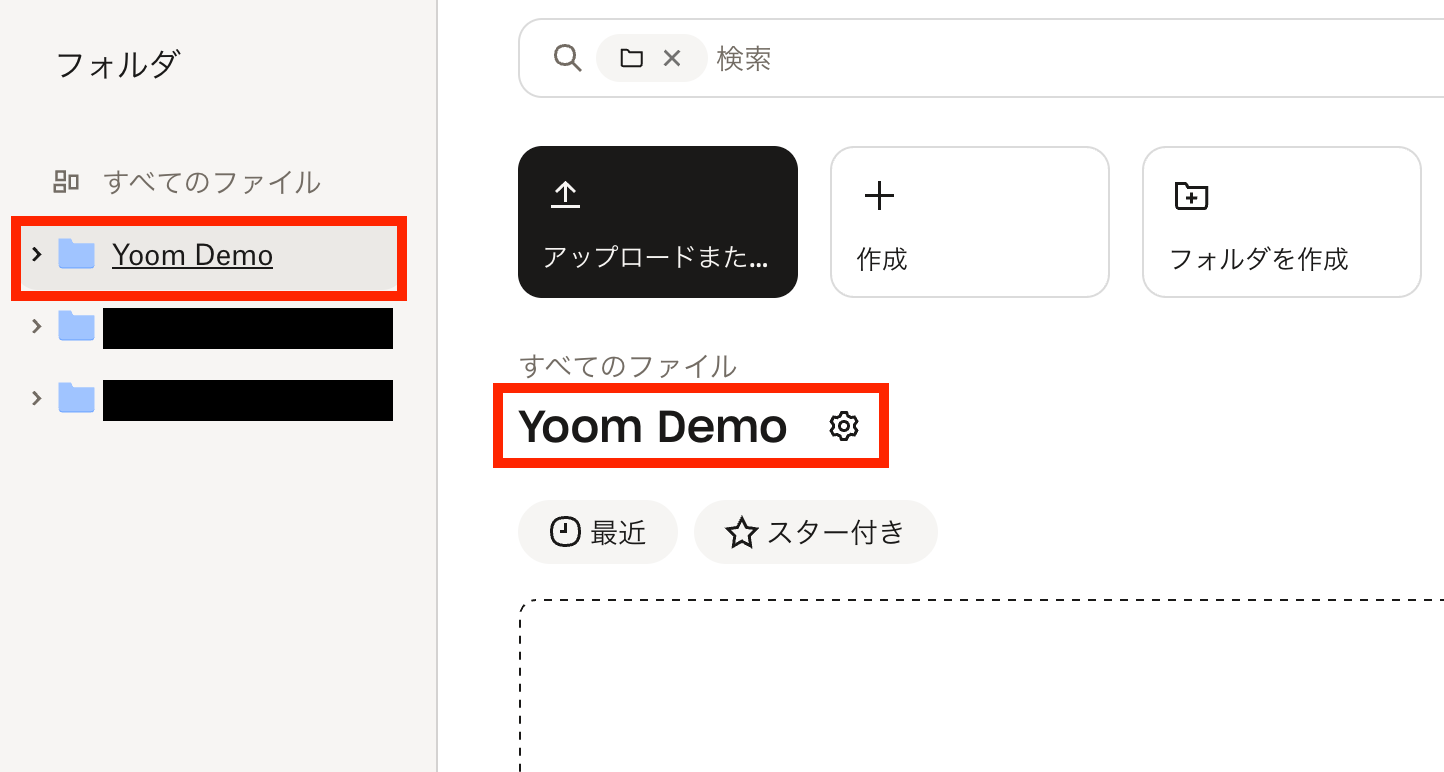Screen dimensions: 1444x772
Task: Filter by 最近 recent files
Action: click(598, 532)
